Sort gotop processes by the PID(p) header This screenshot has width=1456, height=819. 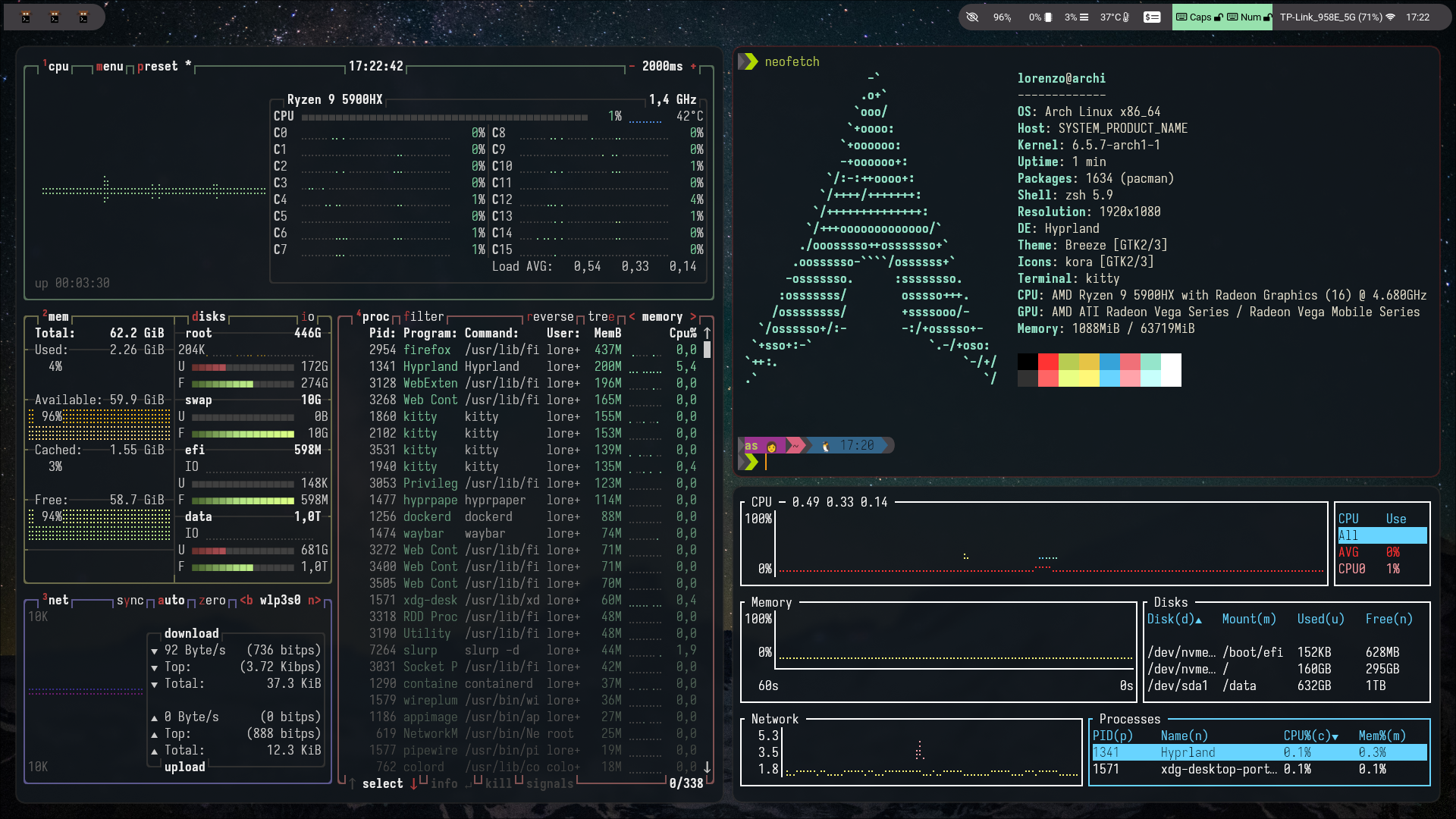1112,736
